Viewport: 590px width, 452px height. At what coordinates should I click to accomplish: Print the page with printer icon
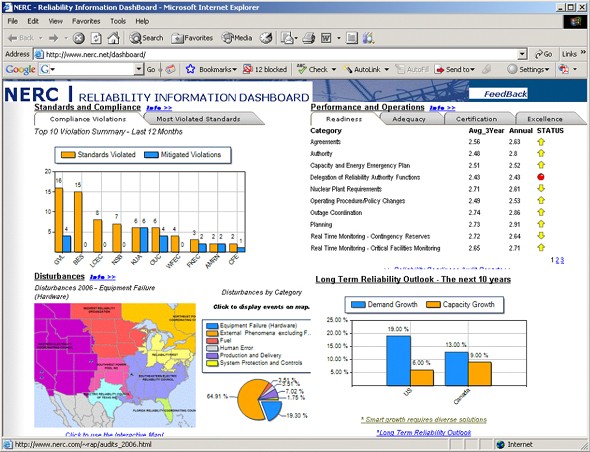click(309, 38)
